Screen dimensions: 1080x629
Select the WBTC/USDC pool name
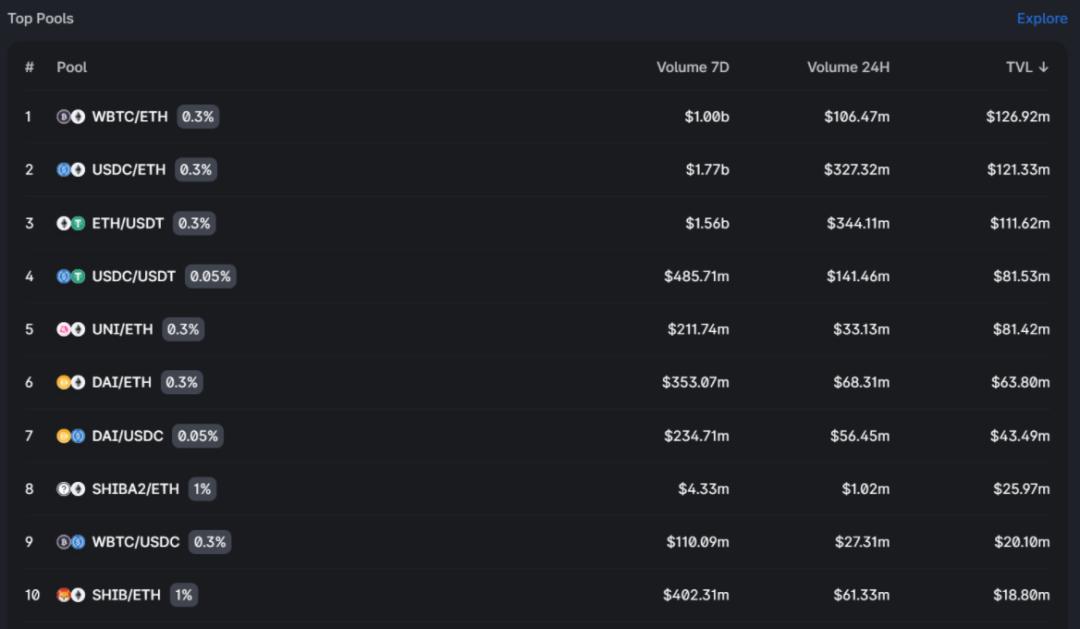tap(136, 542)
